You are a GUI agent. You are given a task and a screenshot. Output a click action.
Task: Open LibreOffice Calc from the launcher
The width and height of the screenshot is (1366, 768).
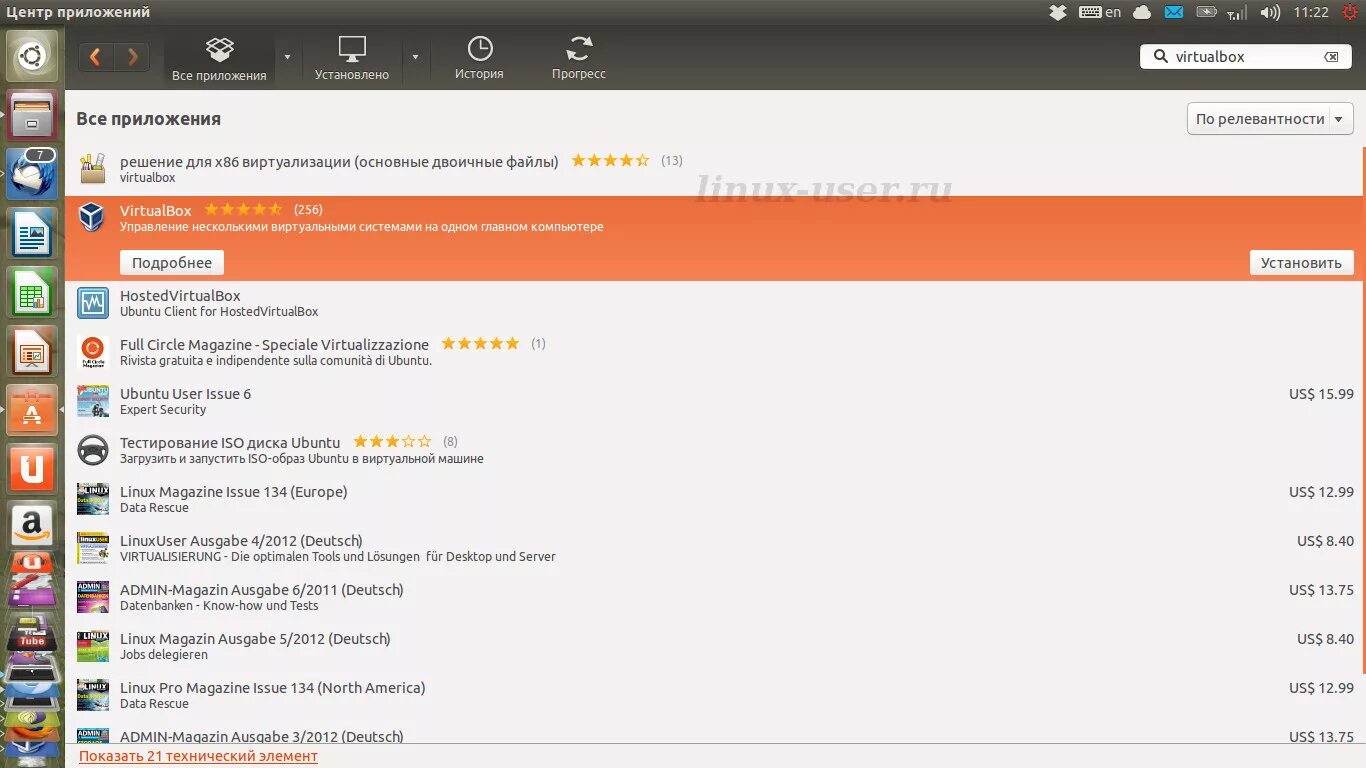coord(32,292)
